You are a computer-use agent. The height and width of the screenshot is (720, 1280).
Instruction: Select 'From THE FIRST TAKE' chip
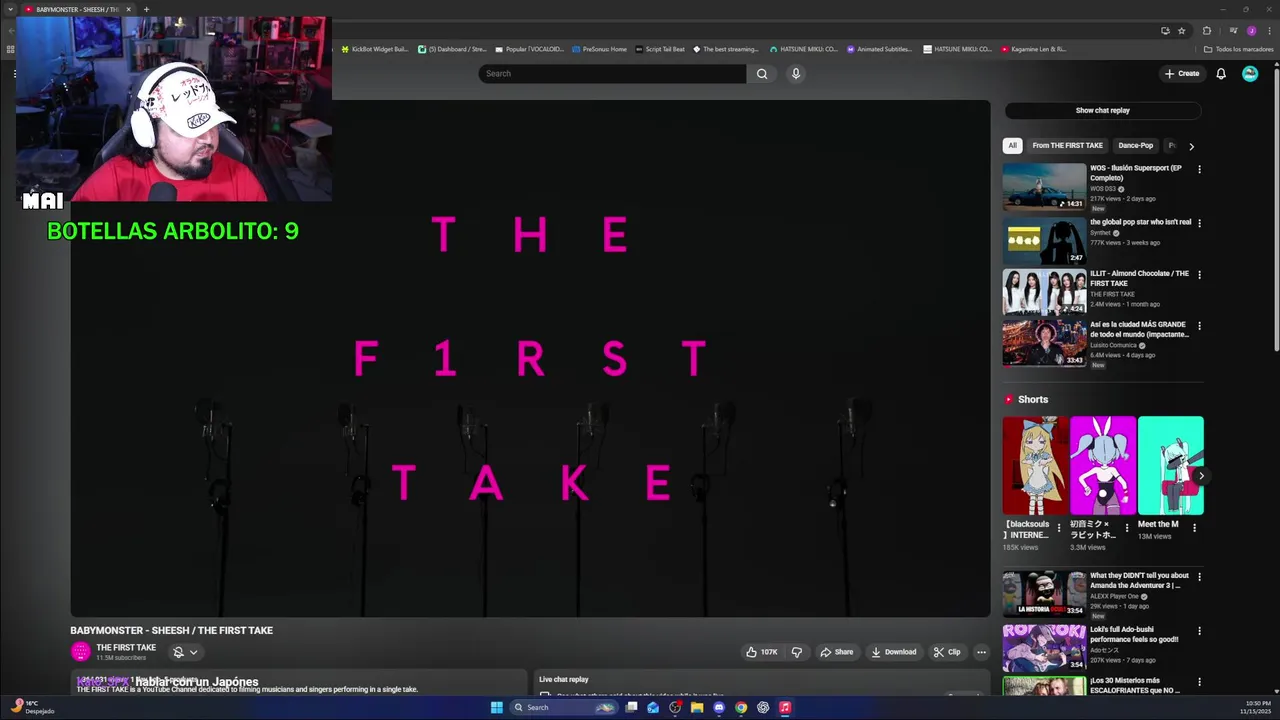pyautogui.click(x=1067, y=145)
